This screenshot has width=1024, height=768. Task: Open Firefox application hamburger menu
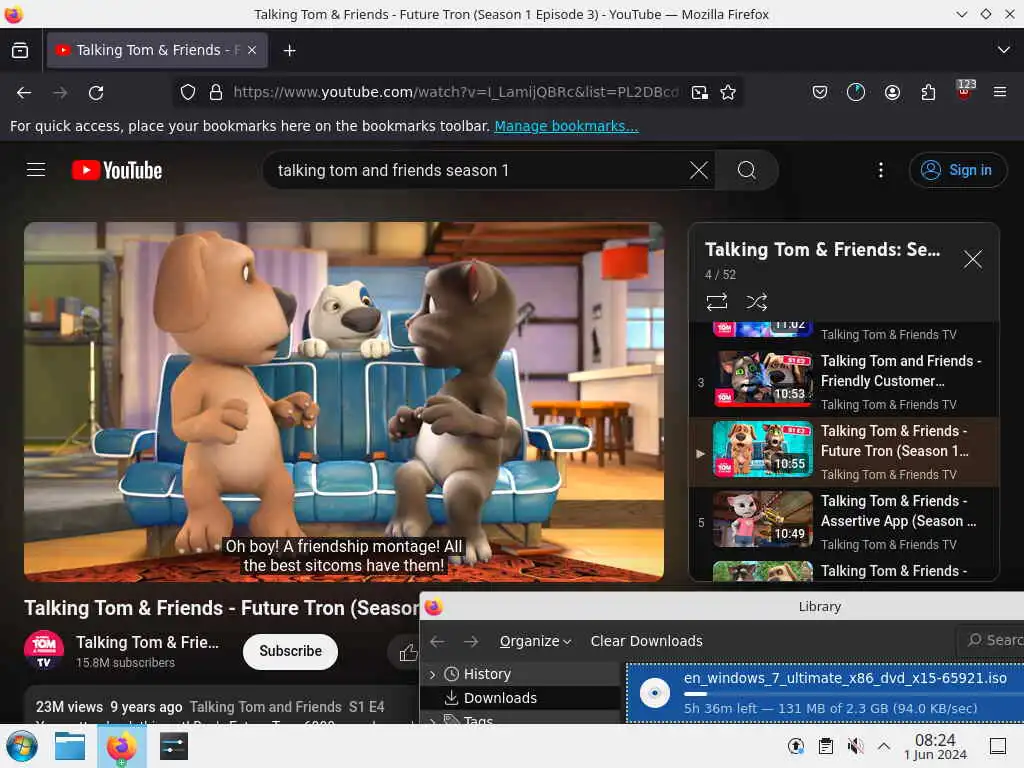1000,93
